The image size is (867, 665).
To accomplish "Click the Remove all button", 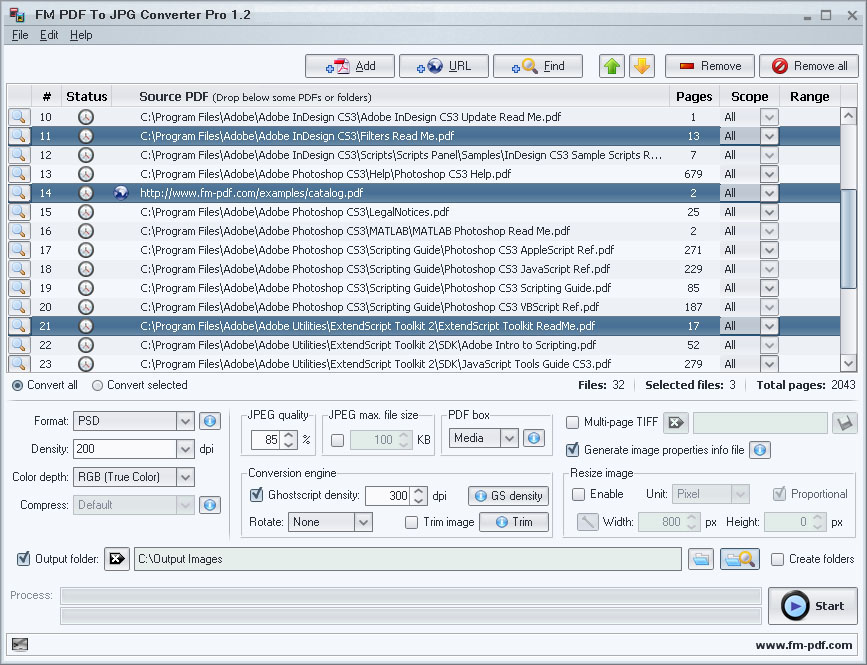I will pos(808,66).
